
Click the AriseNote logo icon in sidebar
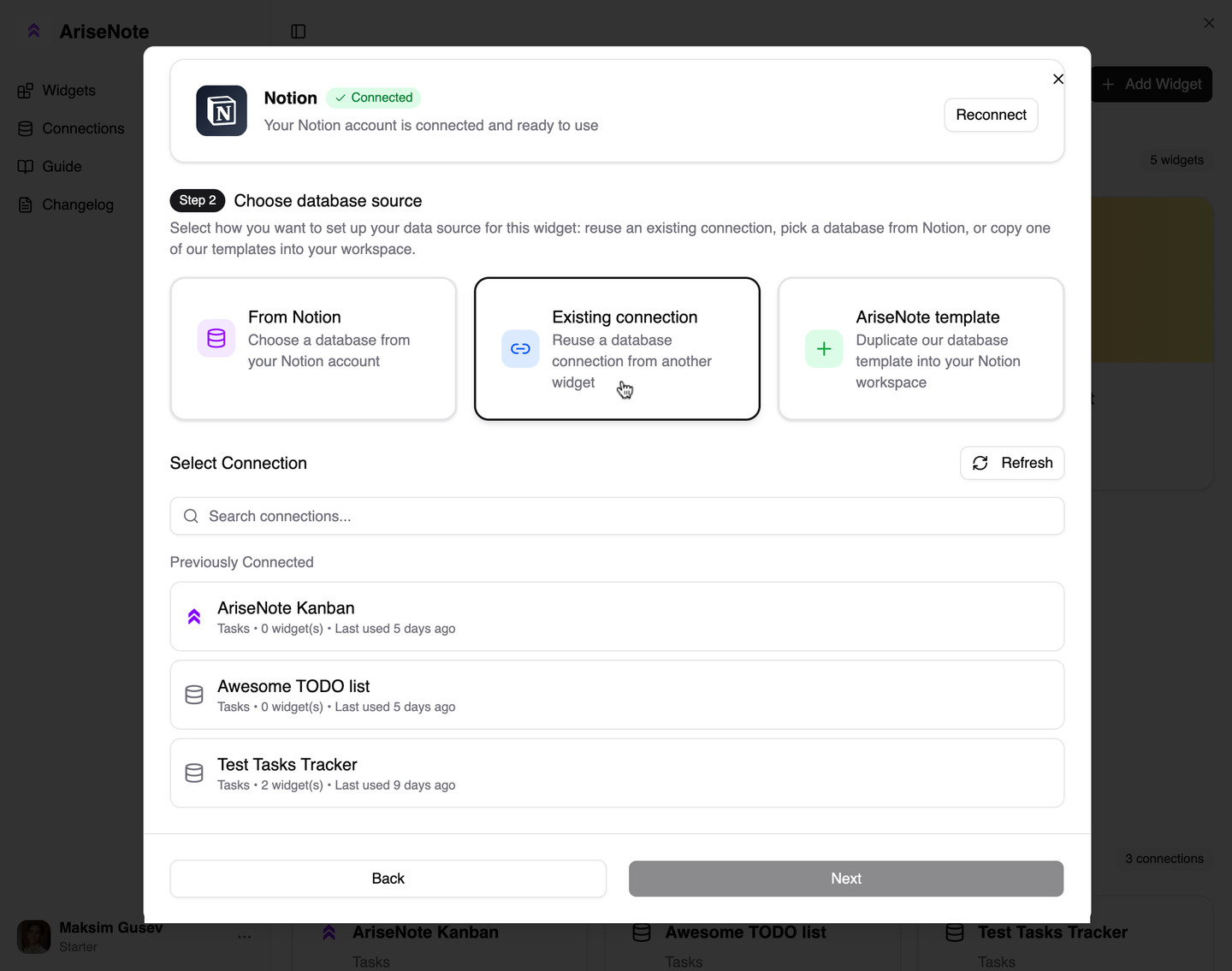34,32
